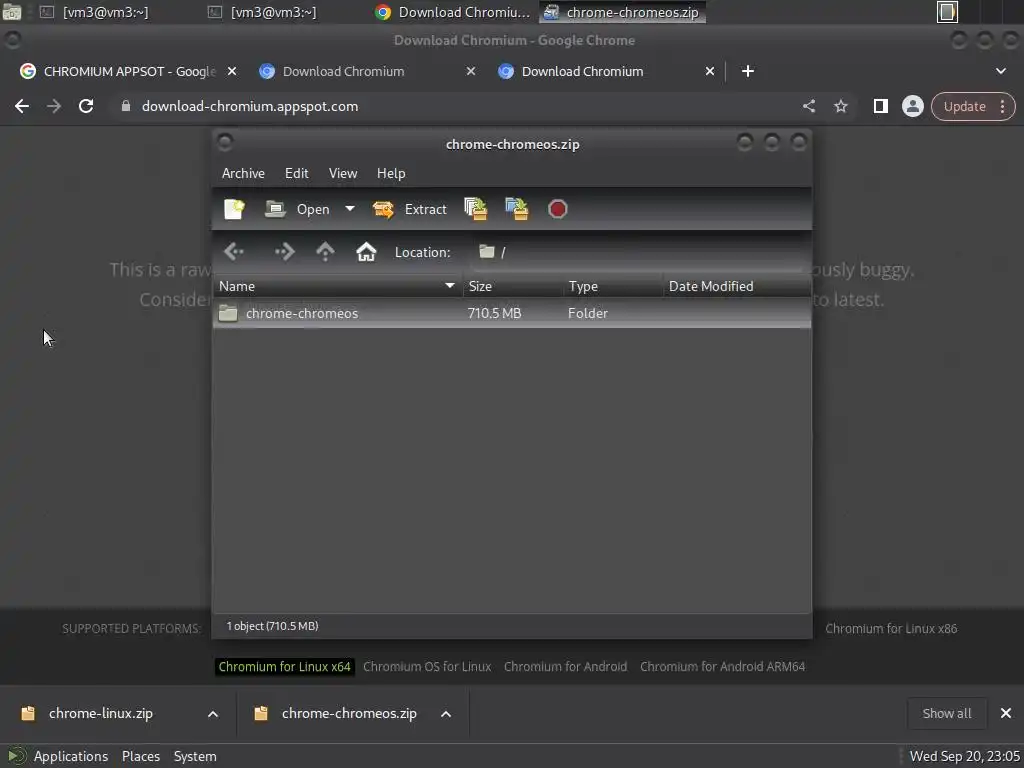Screen dimensions: 1024x768
Task: Click the address bar URL
Action: pyautogui.click(x=249, y=106)
